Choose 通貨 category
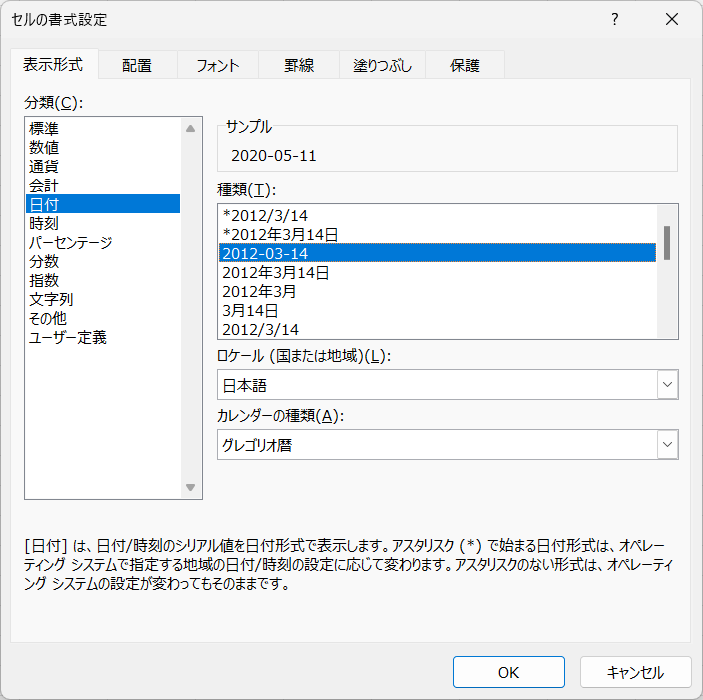Image resolution: width=703 pixels, height=700 pixels. 103,166
